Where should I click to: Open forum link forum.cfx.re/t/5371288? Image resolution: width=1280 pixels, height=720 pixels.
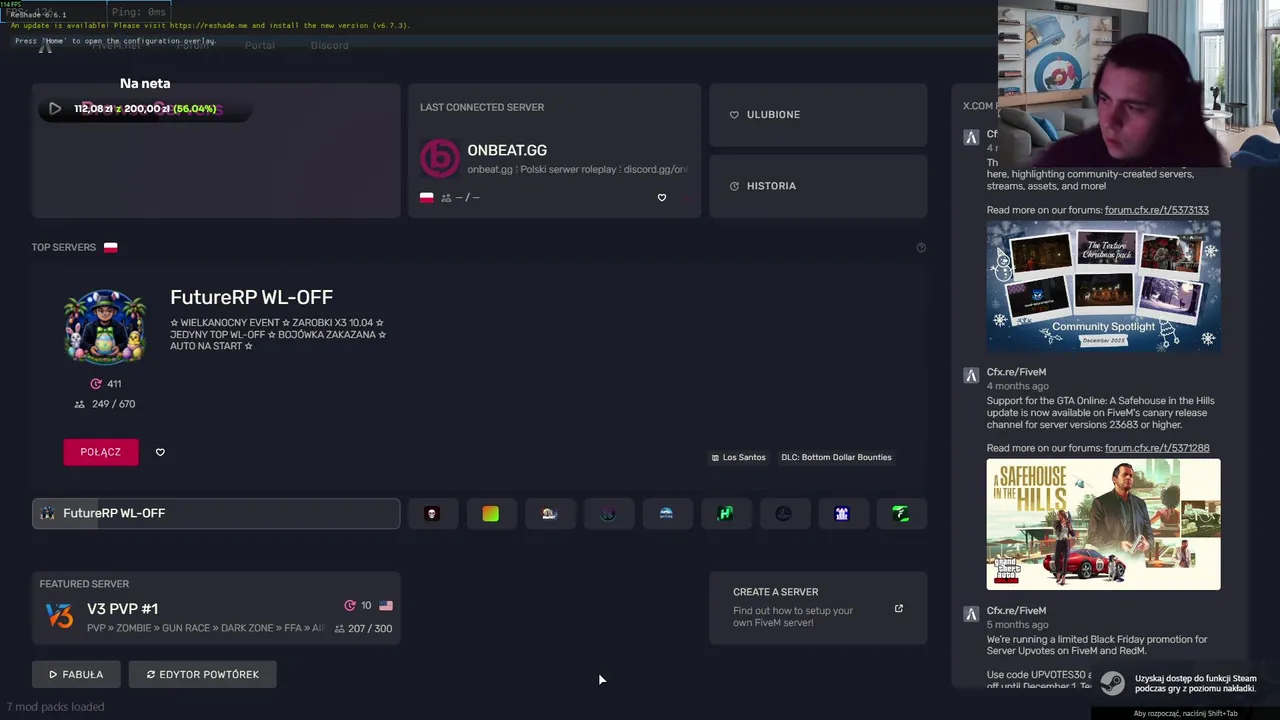point(1157,448)
